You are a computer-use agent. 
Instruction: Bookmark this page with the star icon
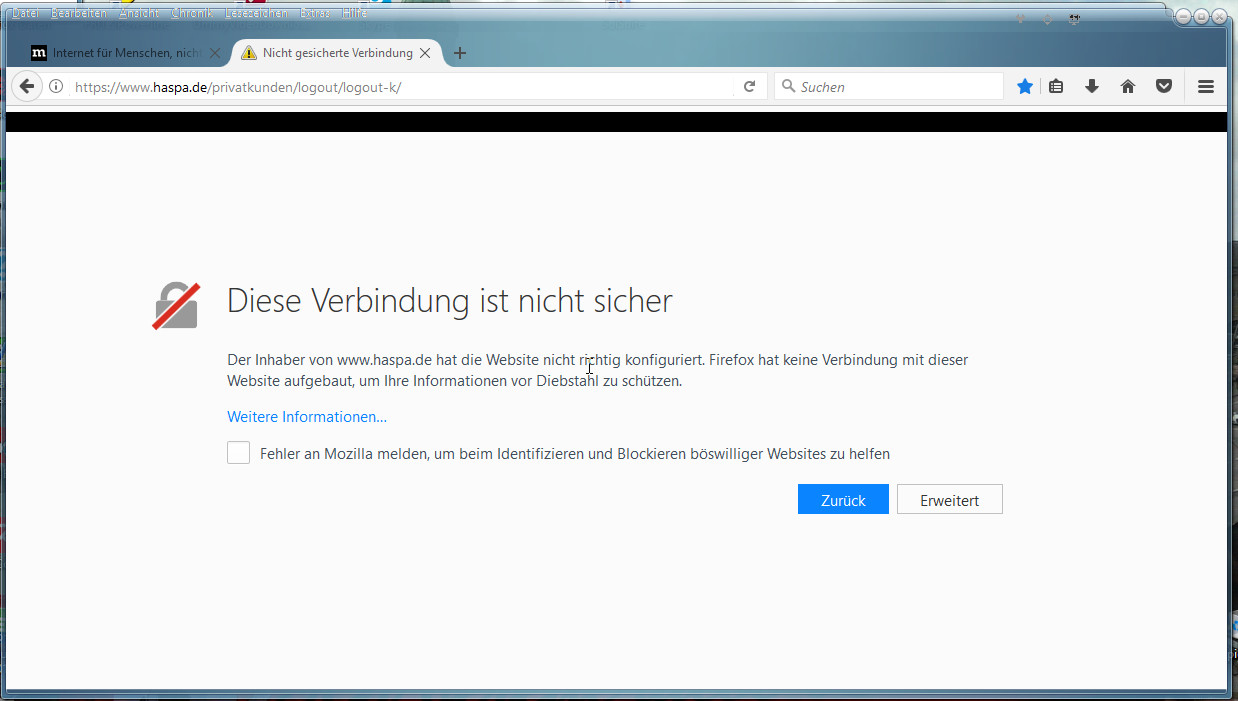[x=1025, y=87]
